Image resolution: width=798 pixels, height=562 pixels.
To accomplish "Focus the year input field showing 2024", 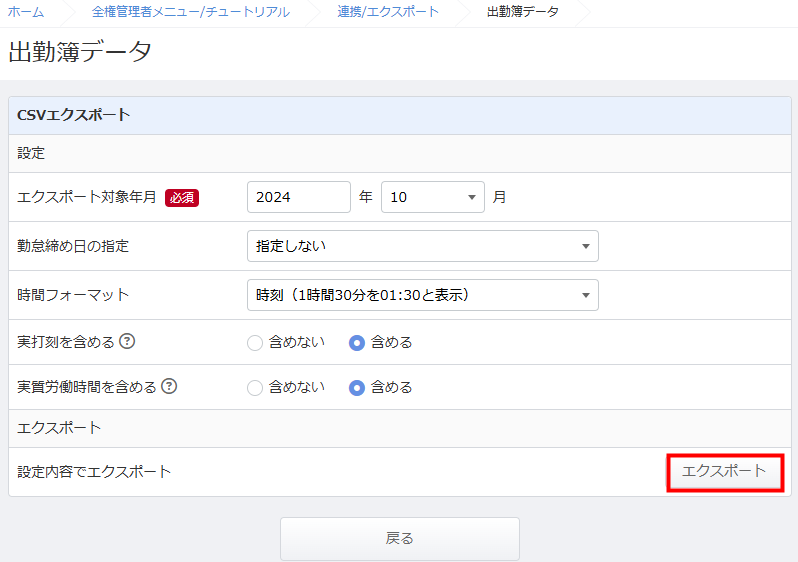I will click(299, 197).
